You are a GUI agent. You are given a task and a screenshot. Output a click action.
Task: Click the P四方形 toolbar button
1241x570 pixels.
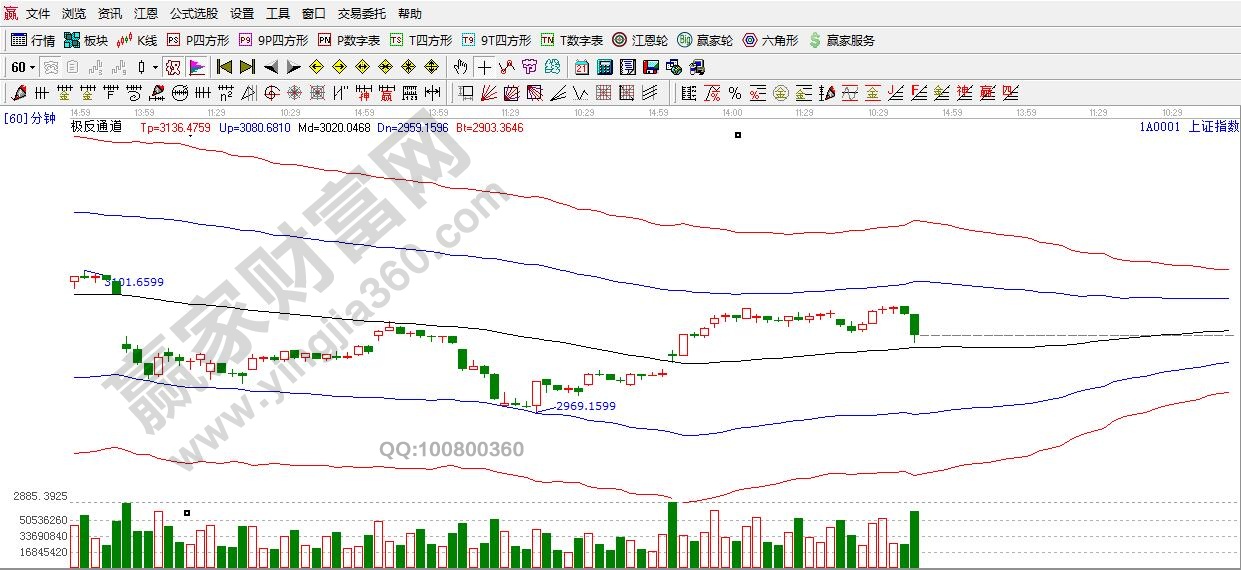point(198,40)
